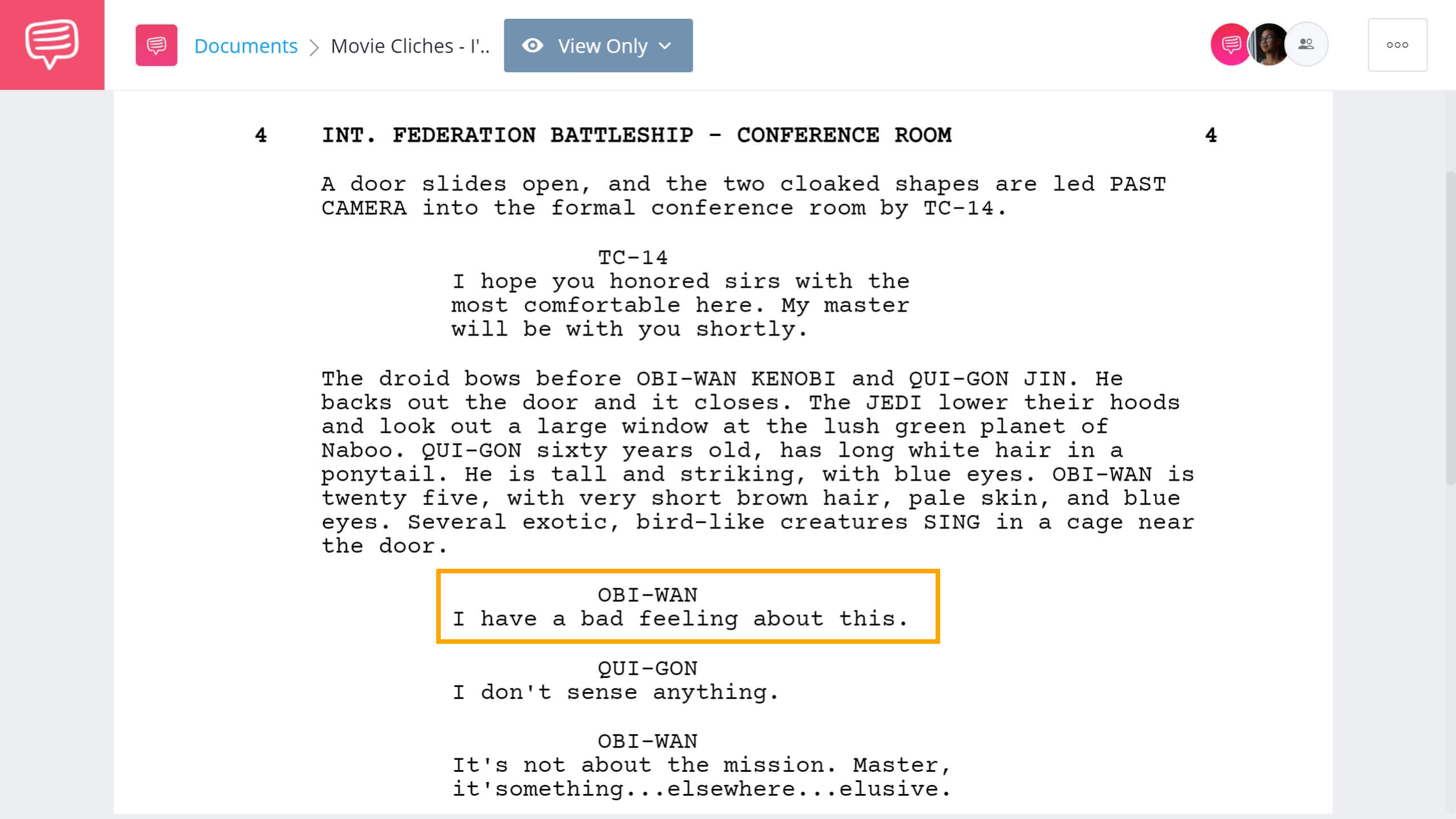Open Documents navigation menu item
Image resolution: width=1456 pixels, height=819 pixels.
click(245, 45)
